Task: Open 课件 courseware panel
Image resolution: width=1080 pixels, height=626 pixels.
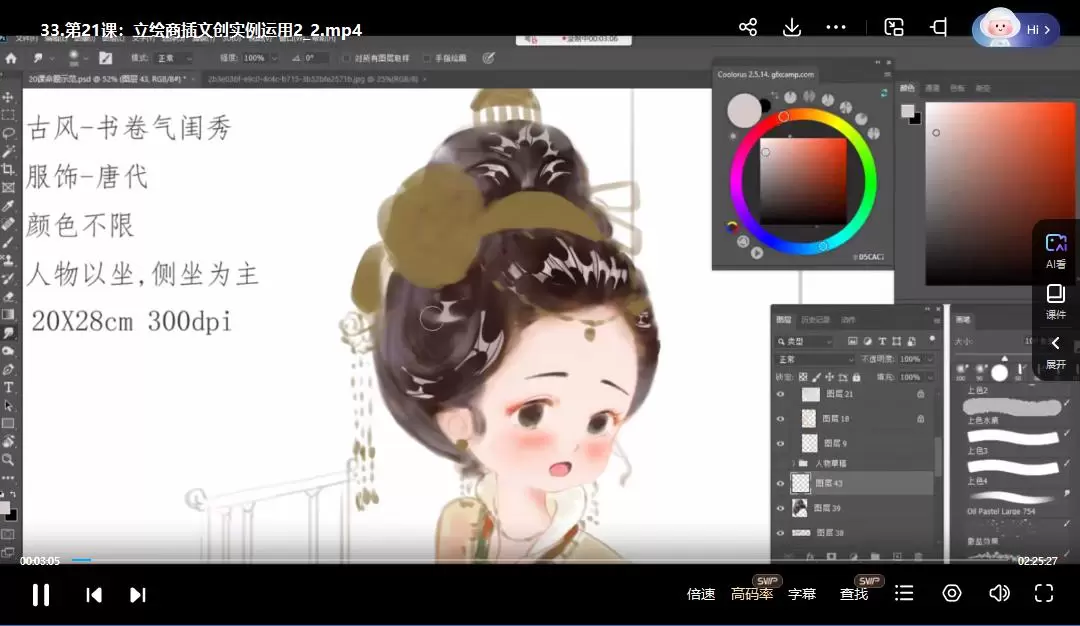Action: (1055, 302)
